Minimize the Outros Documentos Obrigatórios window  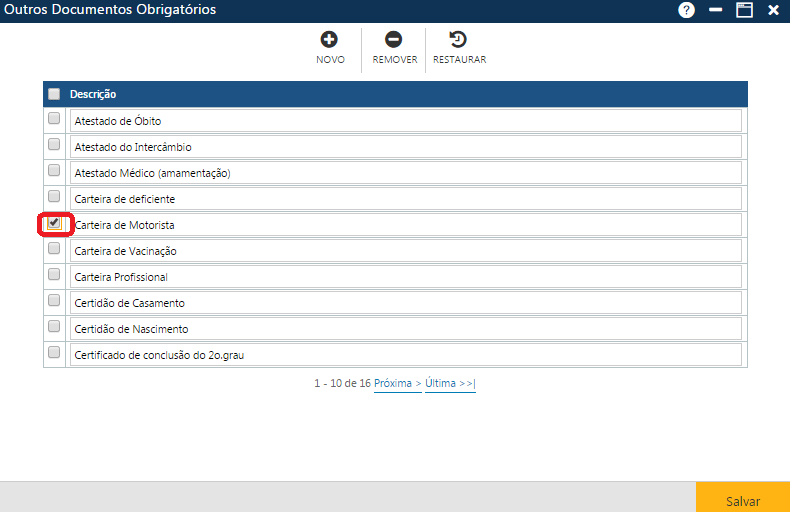pos(715,10)
